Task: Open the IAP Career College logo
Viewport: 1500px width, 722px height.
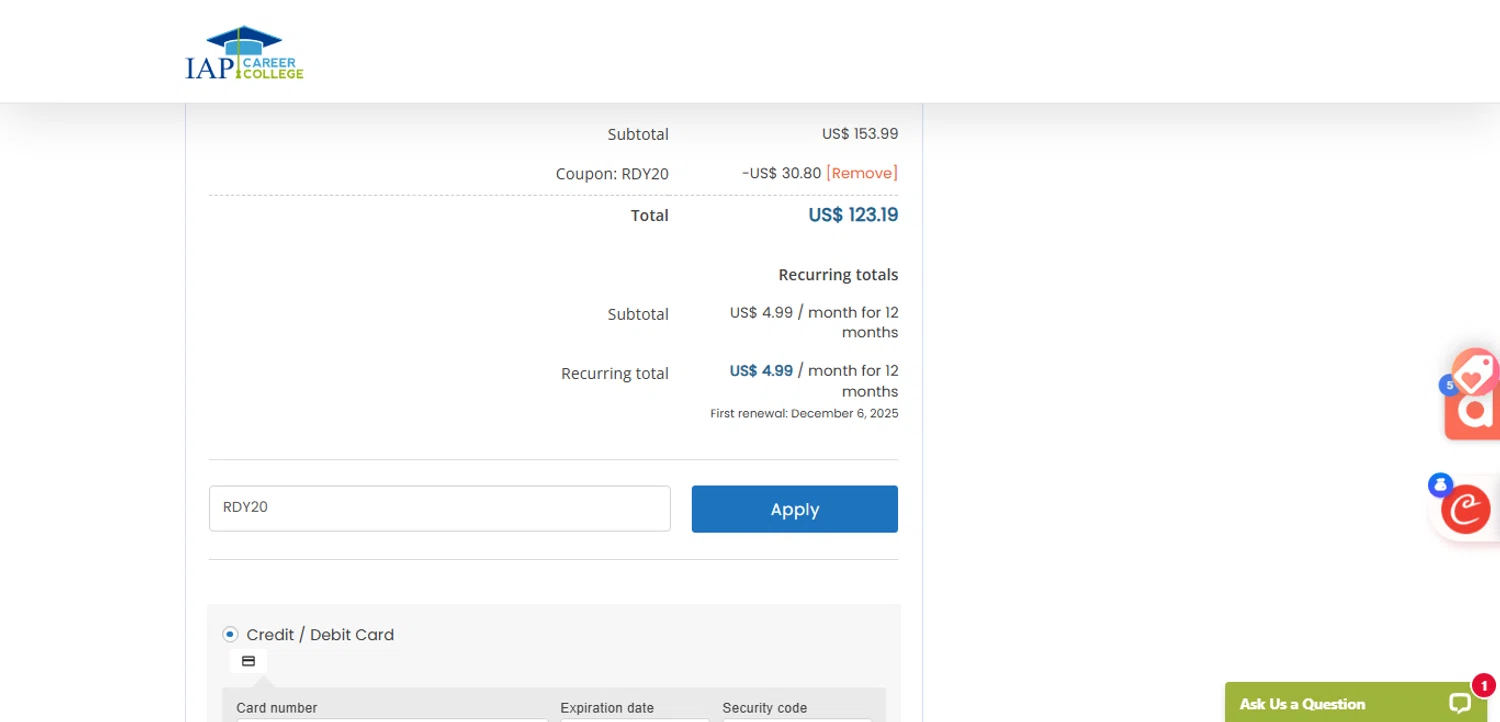Action: 244,53
